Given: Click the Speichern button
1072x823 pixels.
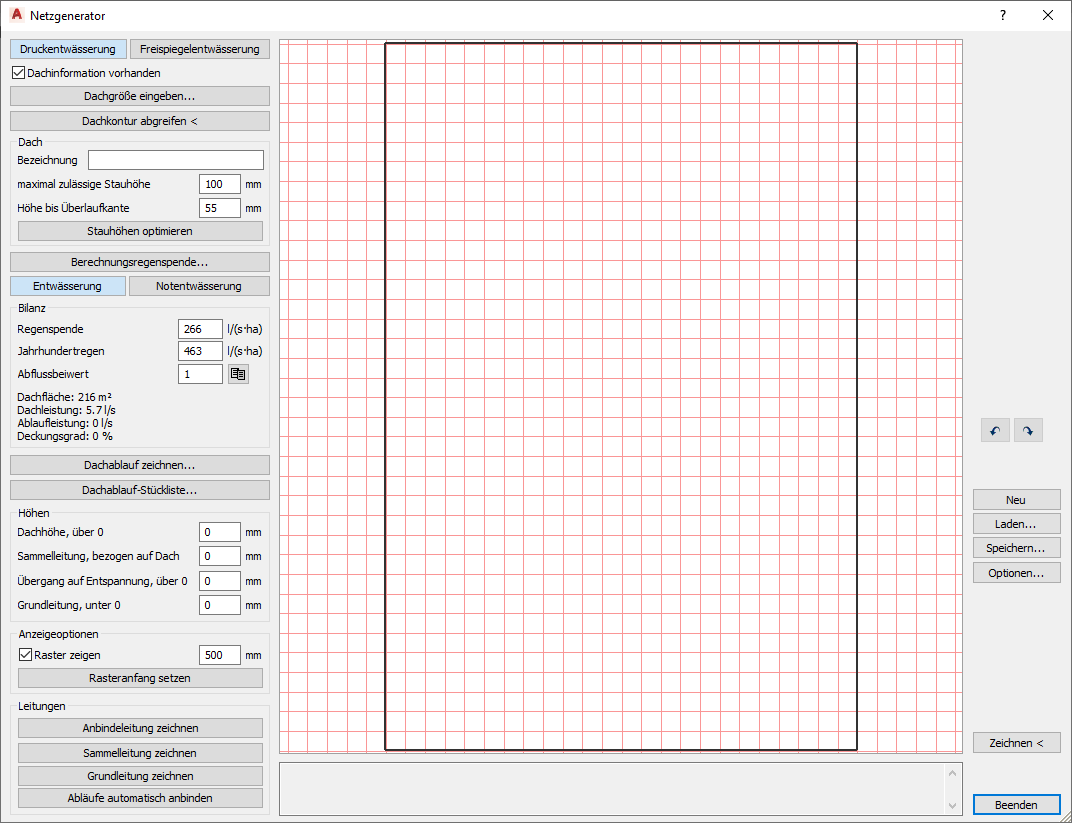Looking at the screenshot, I should point(1016,548).
